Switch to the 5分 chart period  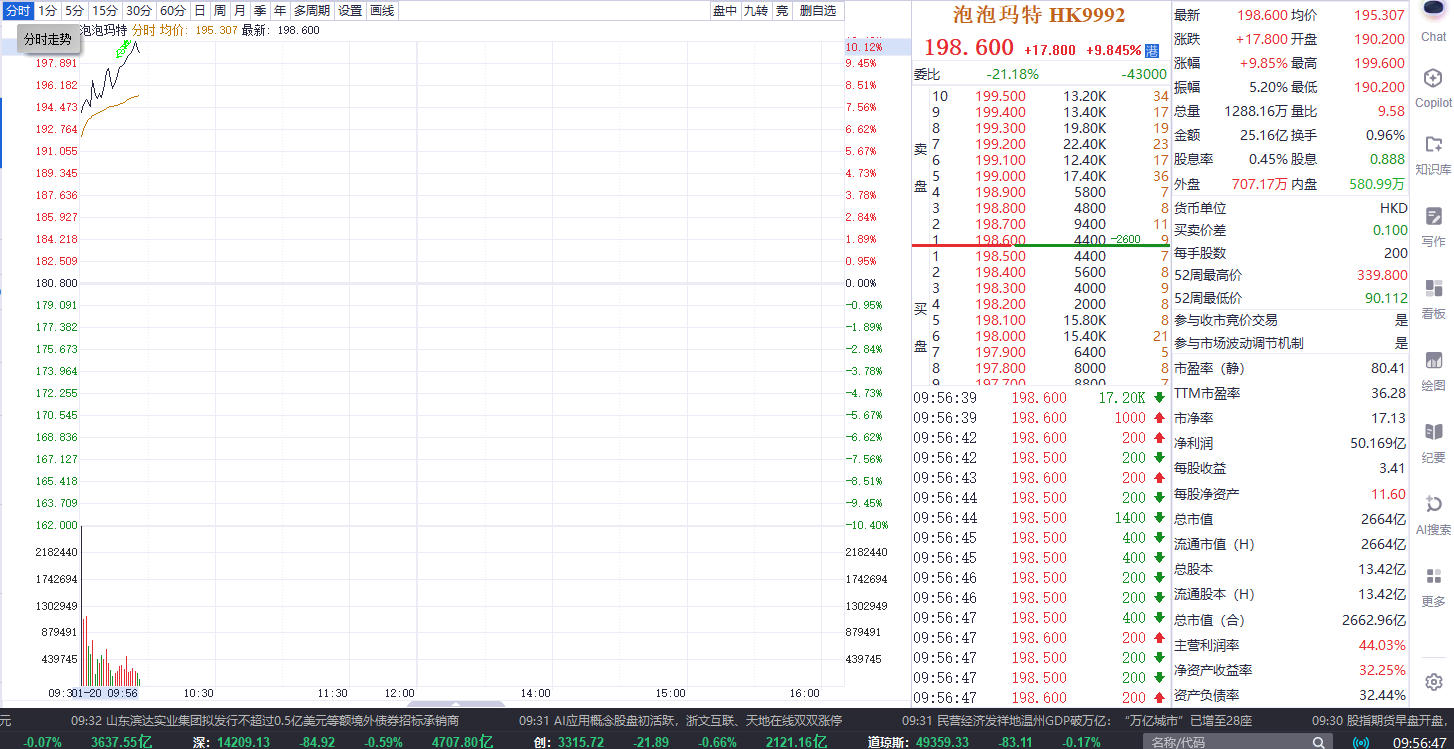pos(74,10)
